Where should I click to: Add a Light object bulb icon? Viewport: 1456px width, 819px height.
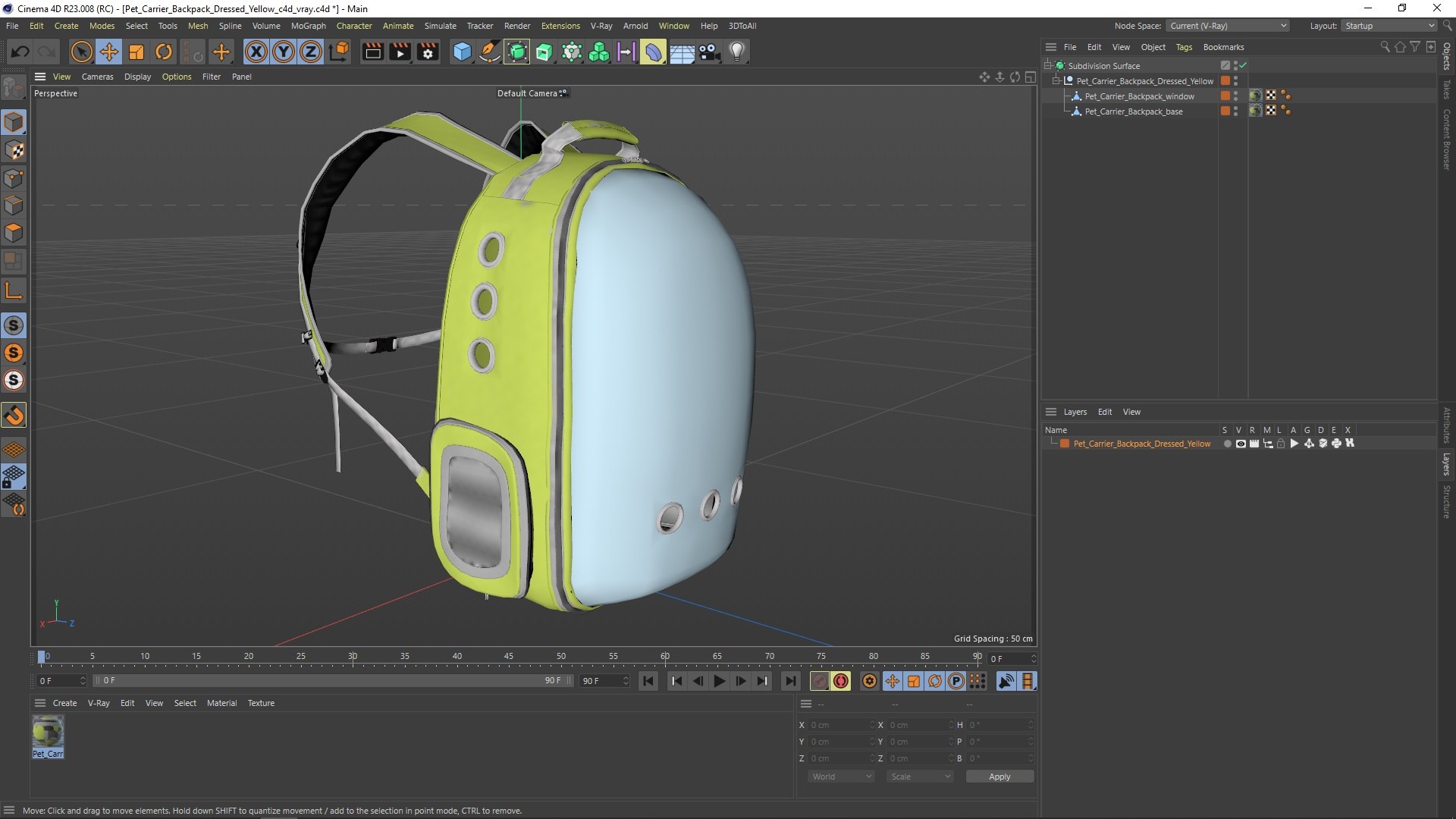click(x=737, y=52)
